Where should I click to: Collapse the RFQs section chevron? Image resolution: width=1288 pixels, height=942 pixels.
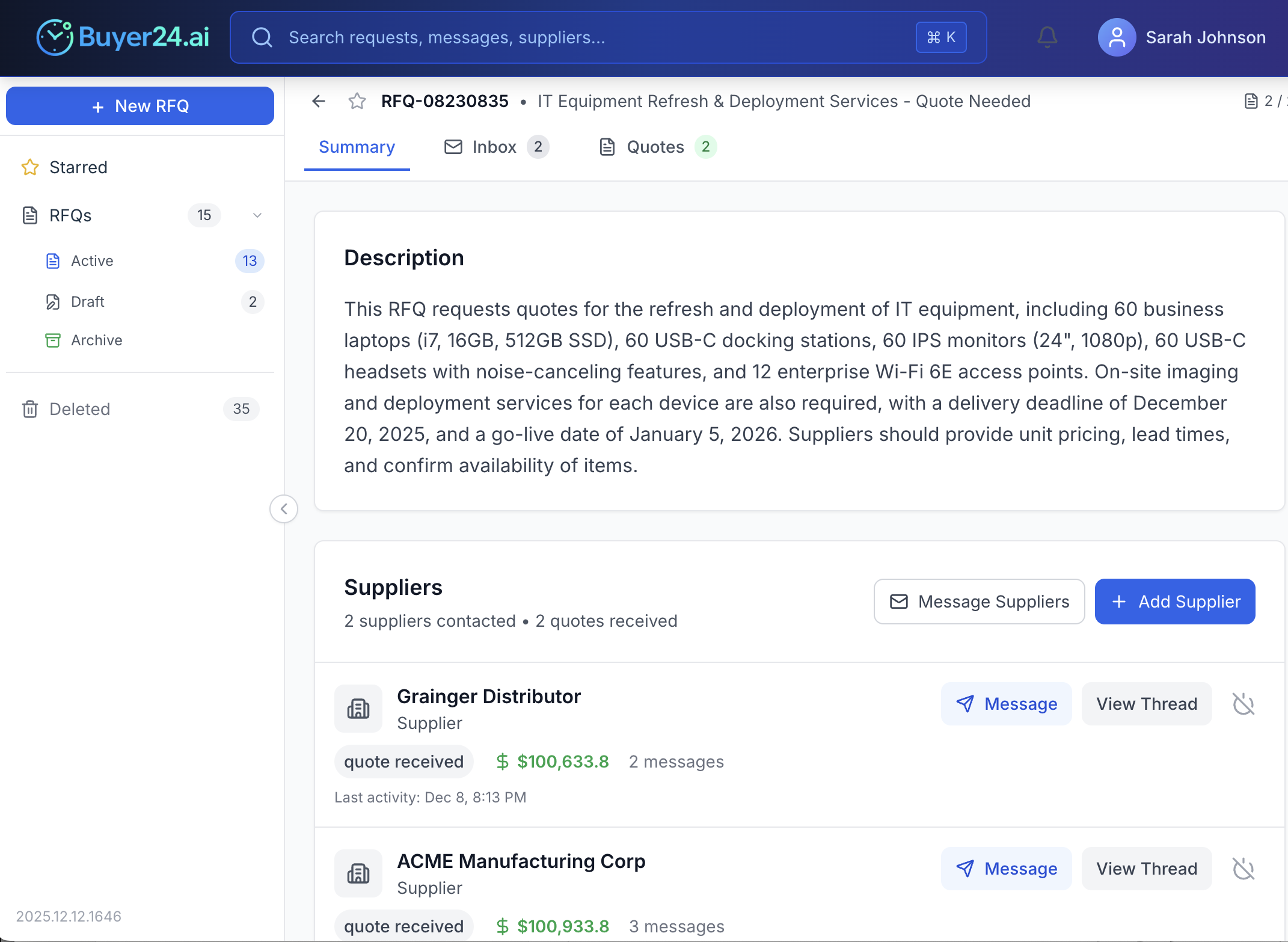pos(257,215)
